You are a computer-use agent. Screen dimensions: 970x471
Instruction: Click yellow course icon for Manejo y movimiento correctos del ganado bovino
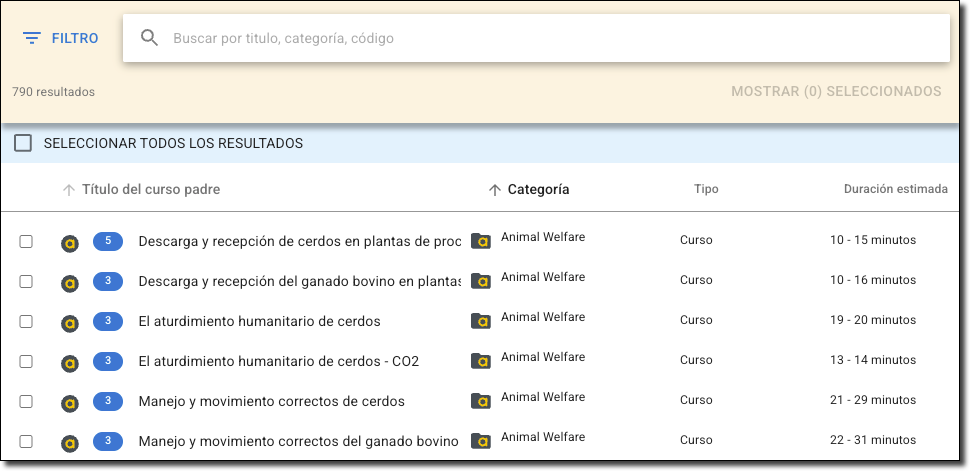click(70, 442)
